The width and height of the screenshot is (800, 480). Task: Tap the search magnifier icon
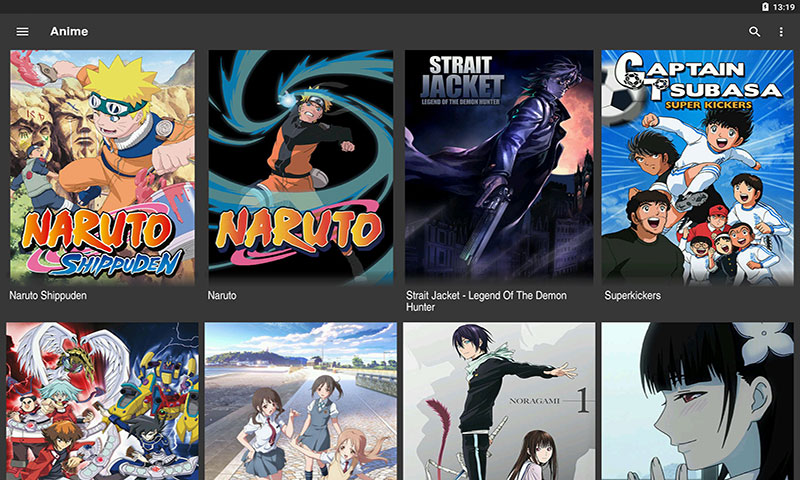pyautogui.click(x=755, y=32)
